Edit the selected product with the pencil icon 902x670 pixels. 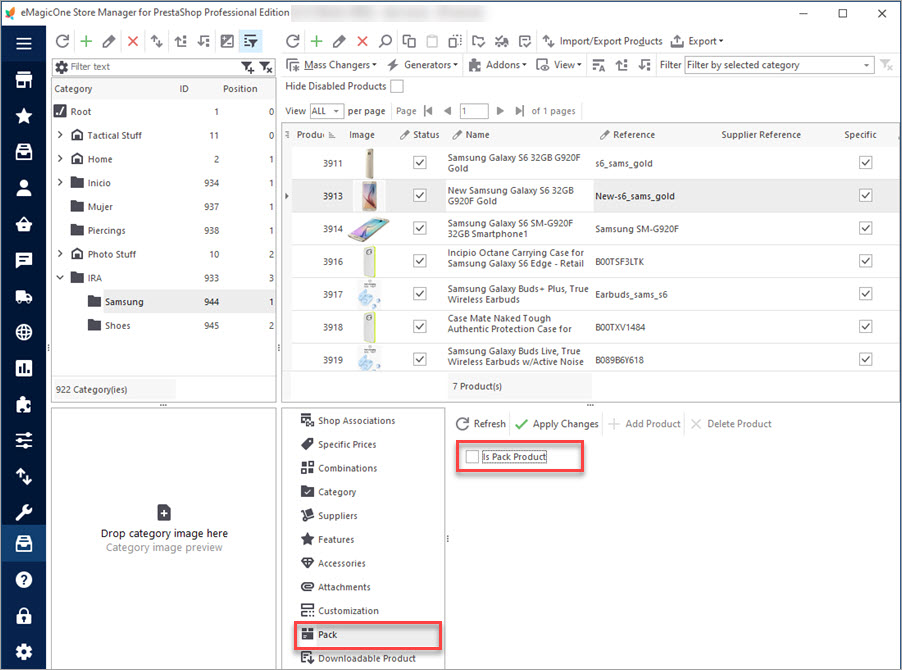tap(339, 41)
